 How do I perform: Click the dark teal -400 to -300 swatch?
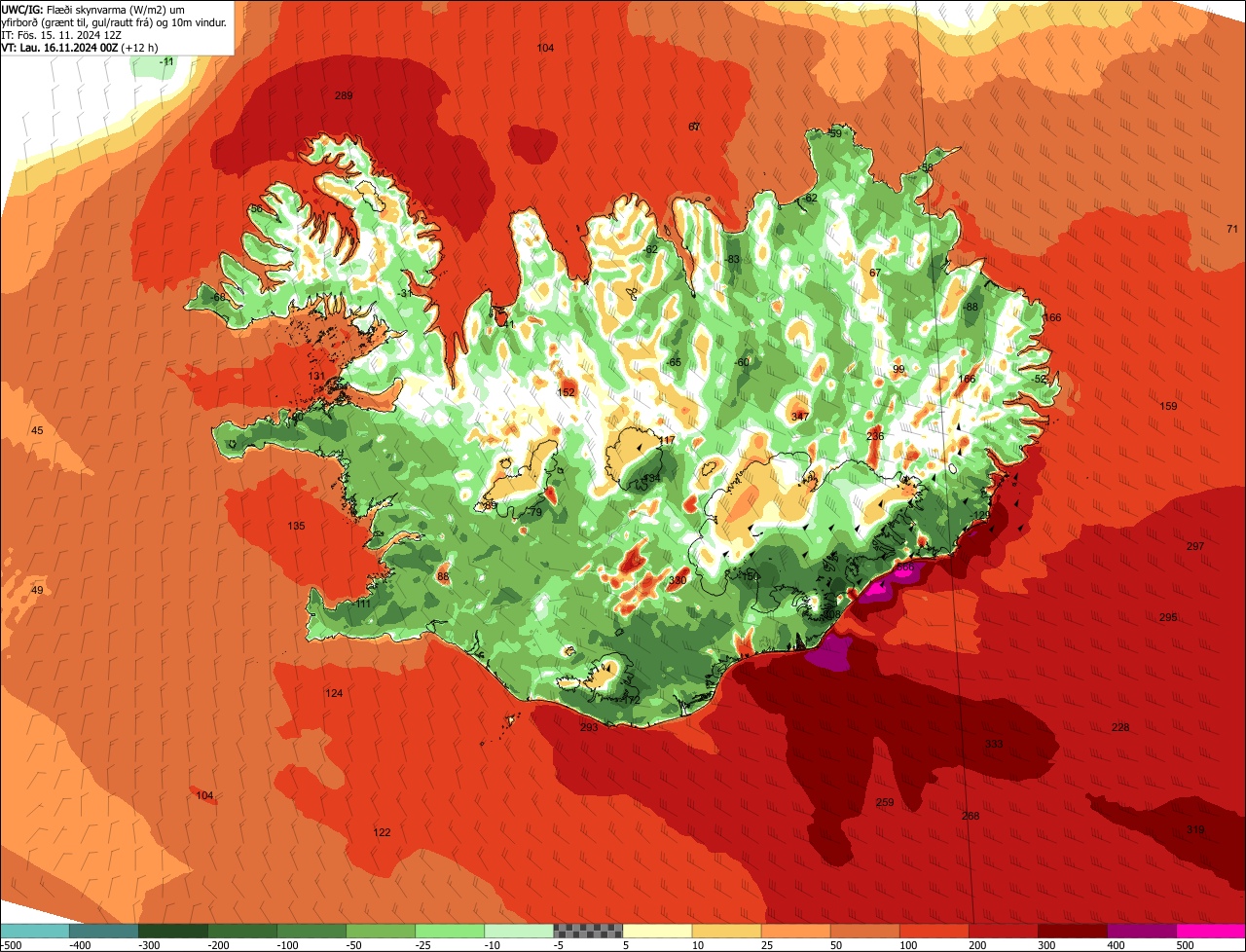[x=104, y=931]
